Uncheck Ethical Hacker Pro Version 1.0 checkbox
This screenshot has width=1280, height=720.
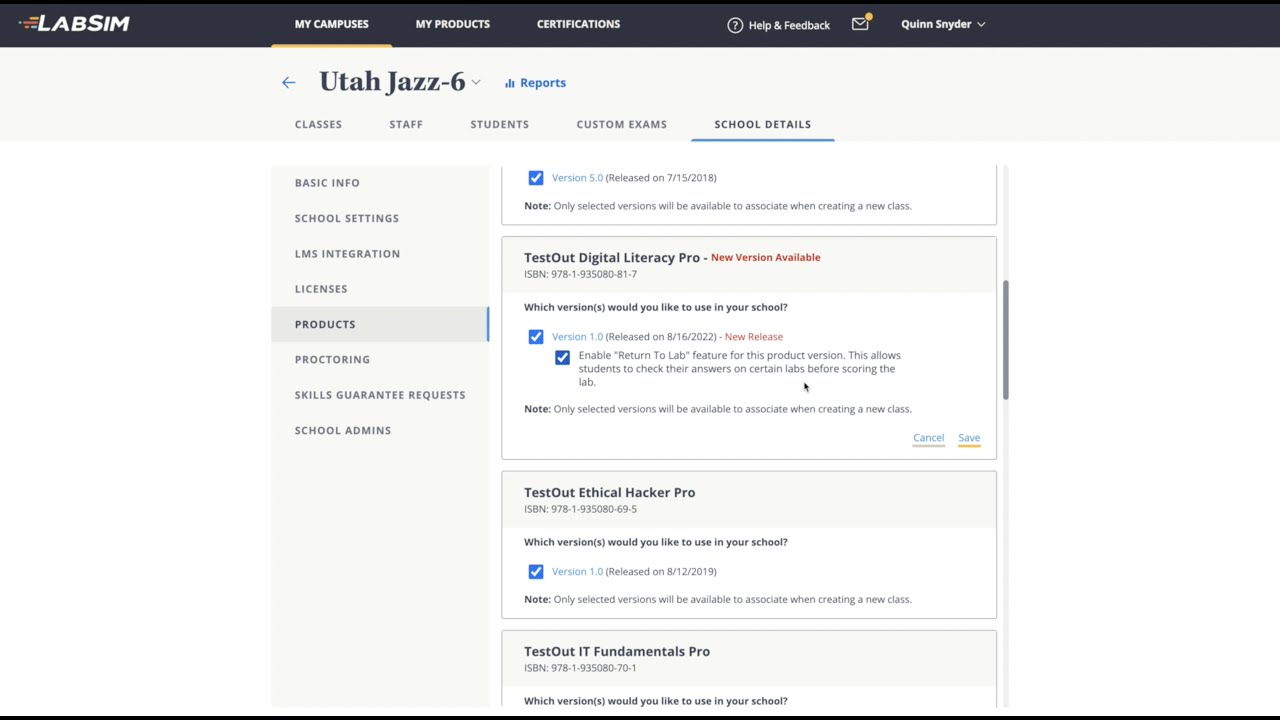(536, 572)
